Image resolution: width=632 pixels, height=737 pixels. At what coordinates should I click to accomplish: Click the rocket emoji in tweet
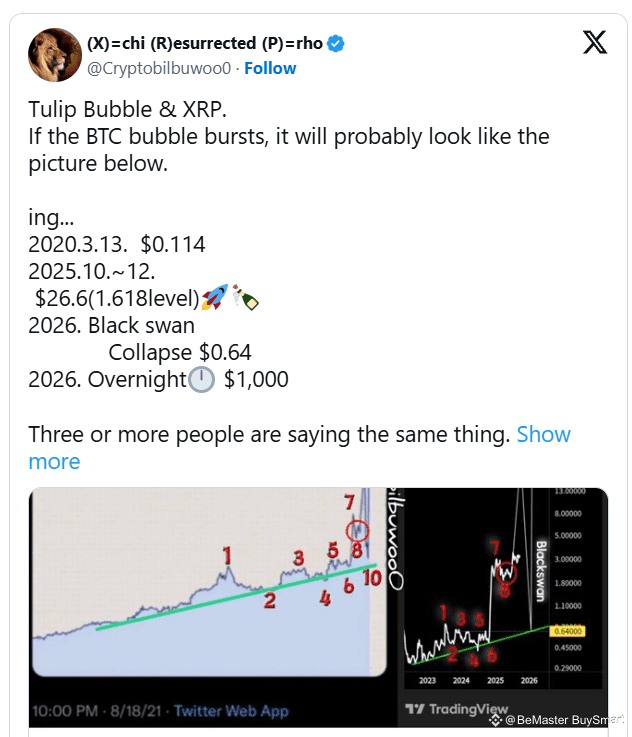(214, 298)
